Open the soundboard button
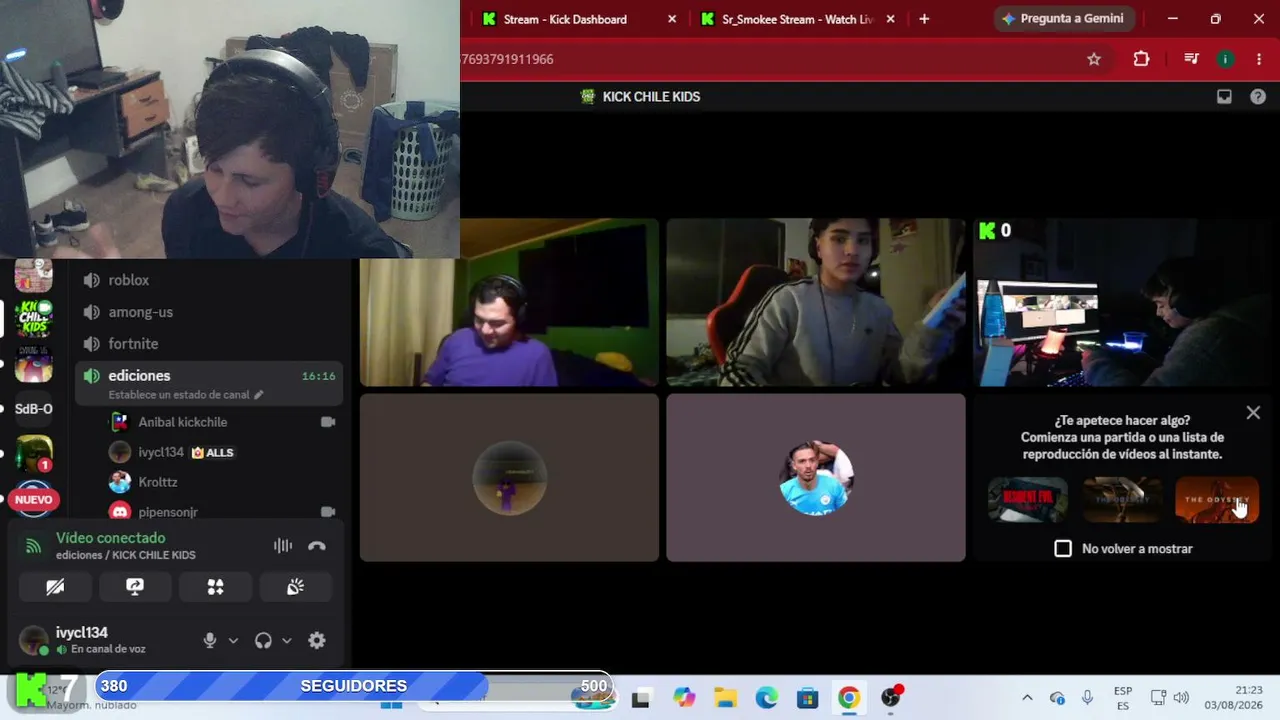This screenshot has width=1280, height=720. coord(295,587)
